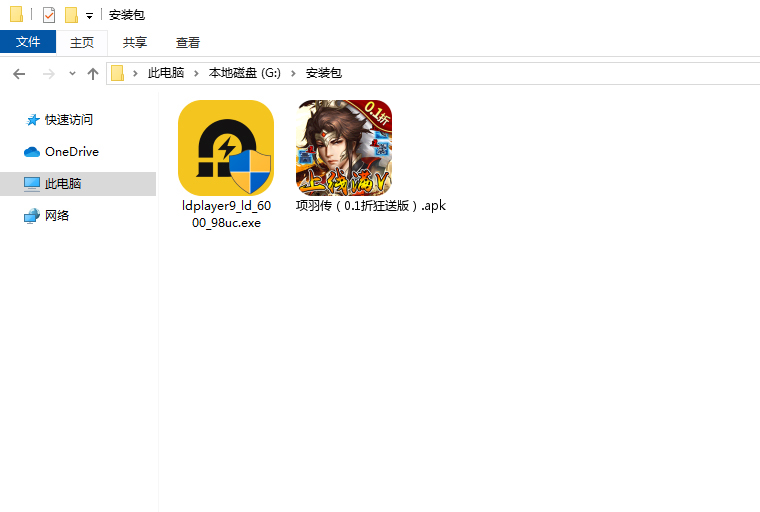Expand chevron before 此电脑 in breadcrumb
Screen dimensions: 760x512
135,74
